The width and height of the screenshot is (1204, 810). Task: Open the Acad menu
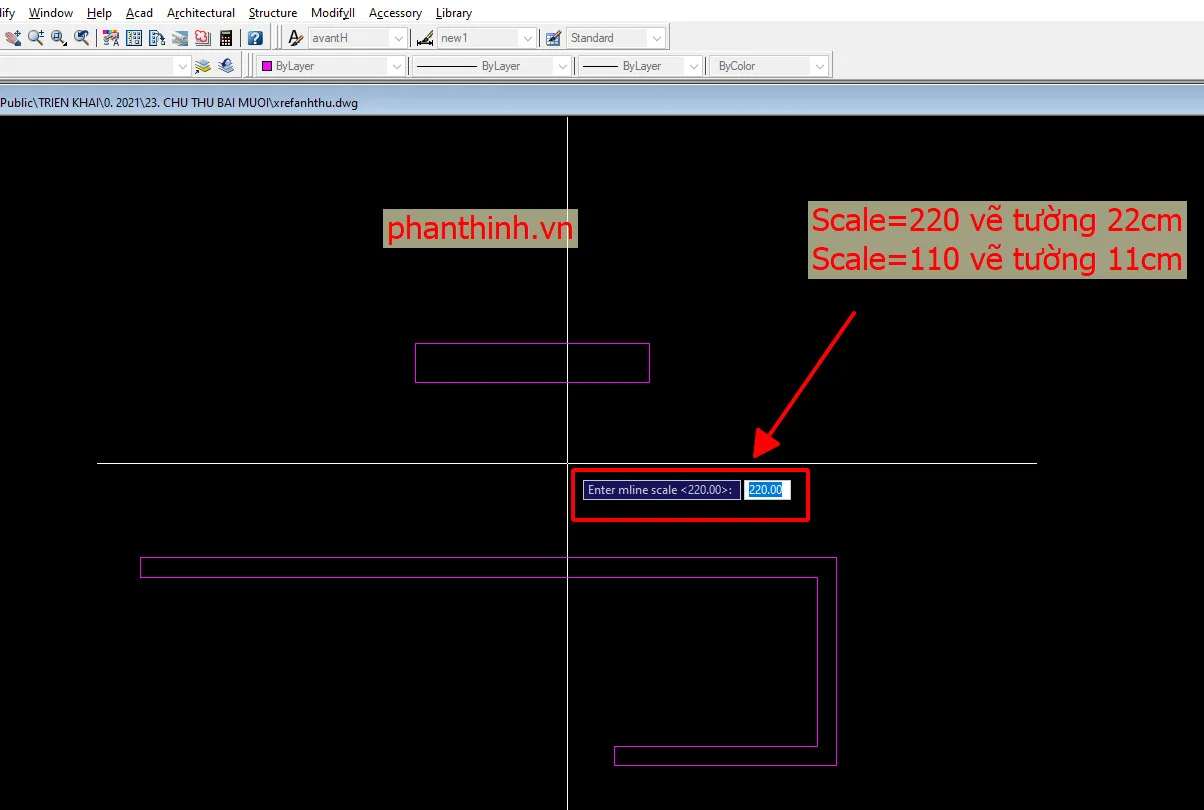pos(139,13)
